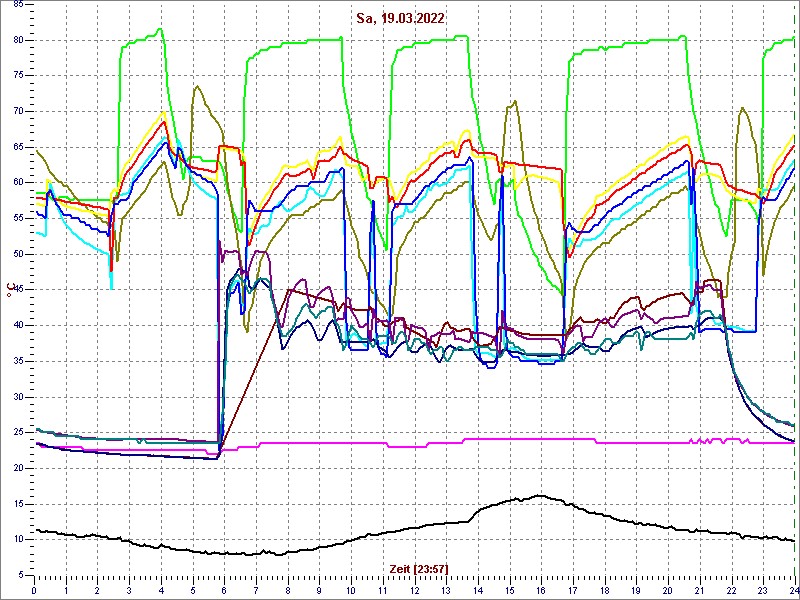Select the 55 value on the temperature axis
This screenshot has height=600, width=800.
tap(17, 219)
